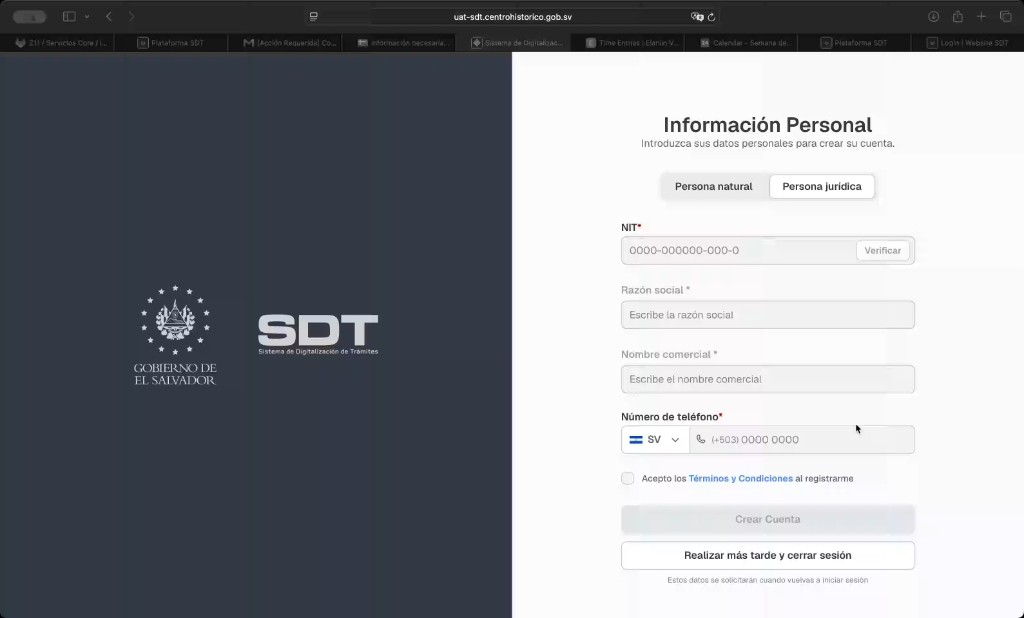Select the Persona jurídica option
1024x618 pixels.
(x=822, y=187)
